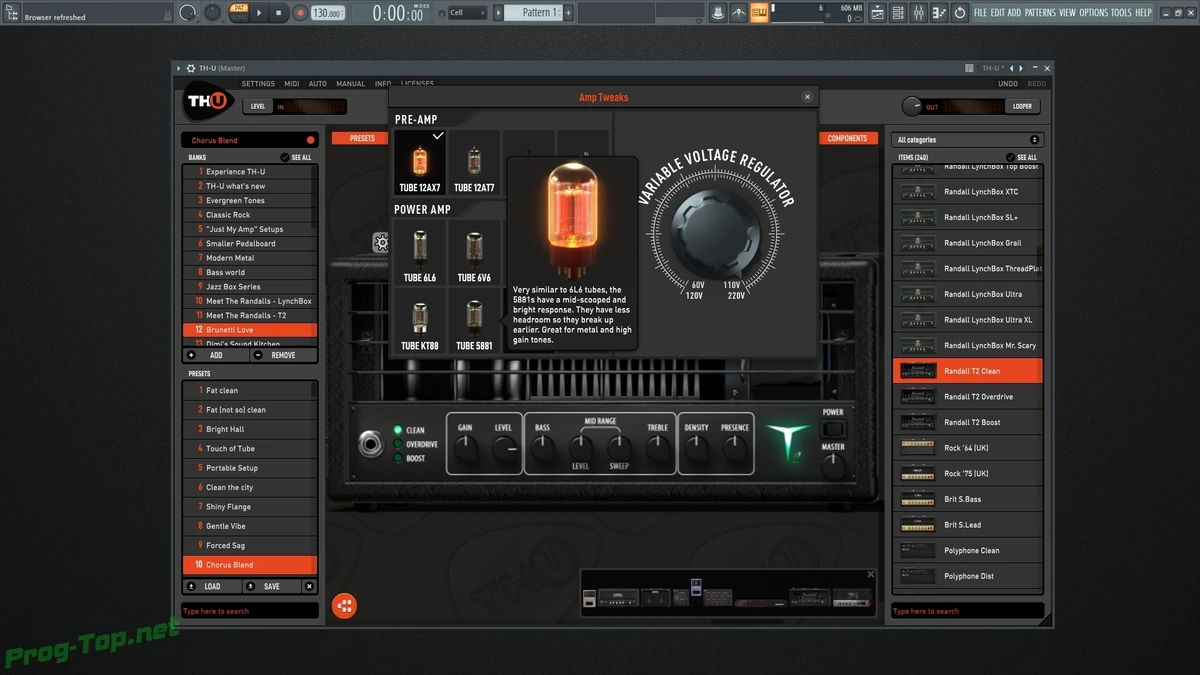
Task: Open FL Studio PATTERNS menu
Action: tap(1040, 13)
